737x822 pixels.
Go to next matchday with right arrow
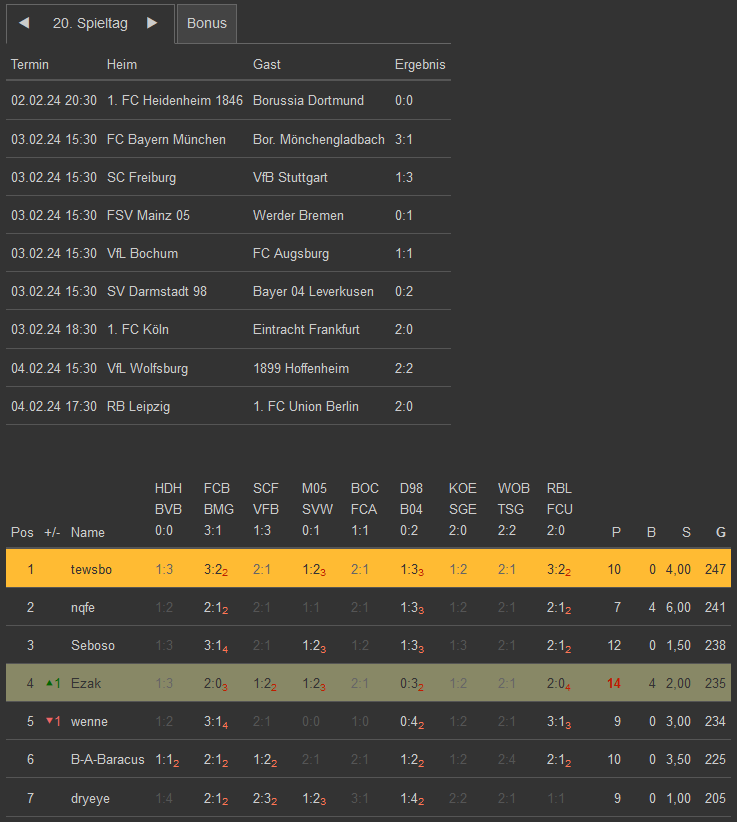point(152,23)
